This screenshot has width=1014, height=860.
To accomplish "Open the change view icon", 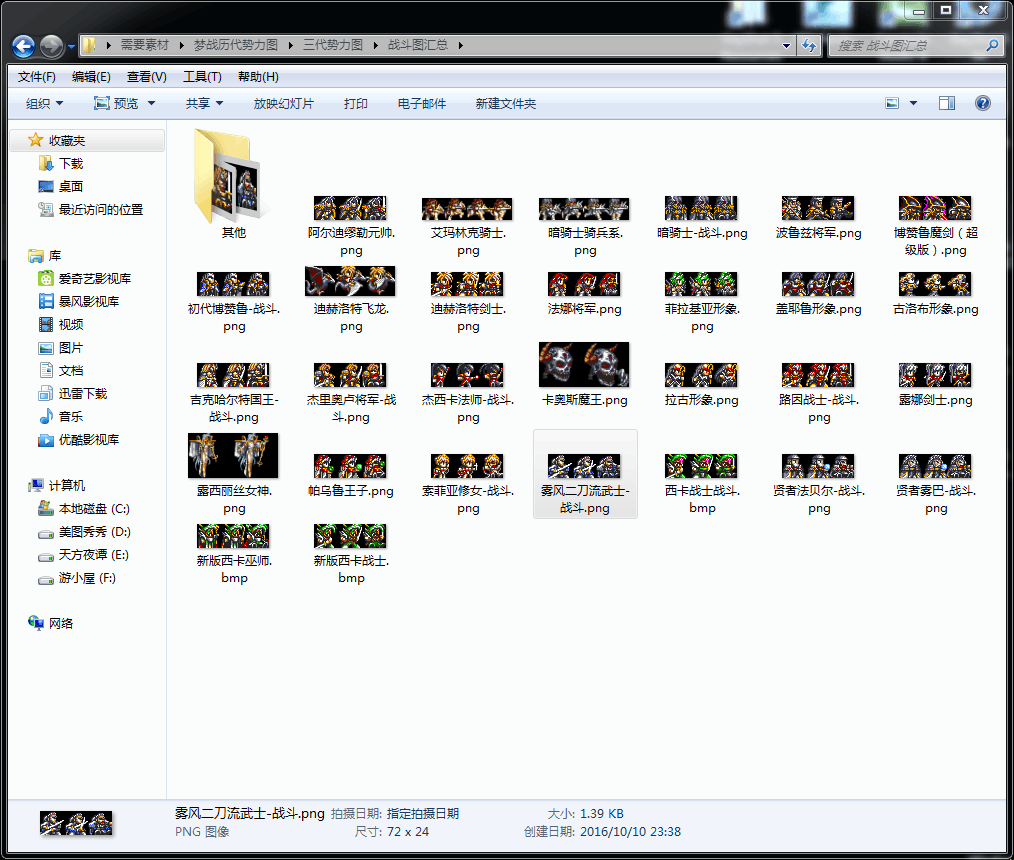I will 893,103.
